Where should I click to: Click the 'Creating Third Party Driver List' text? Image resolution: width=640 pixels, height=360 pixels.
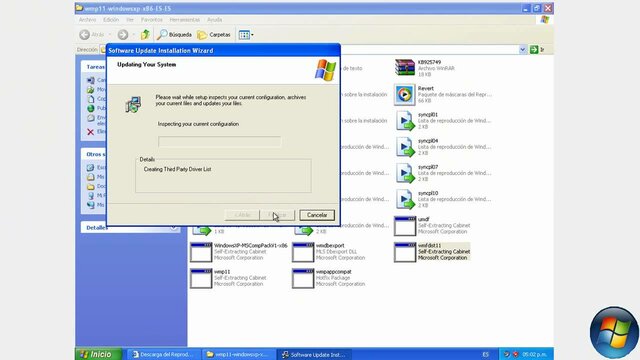pyautogui.click(x=177, y=169)
